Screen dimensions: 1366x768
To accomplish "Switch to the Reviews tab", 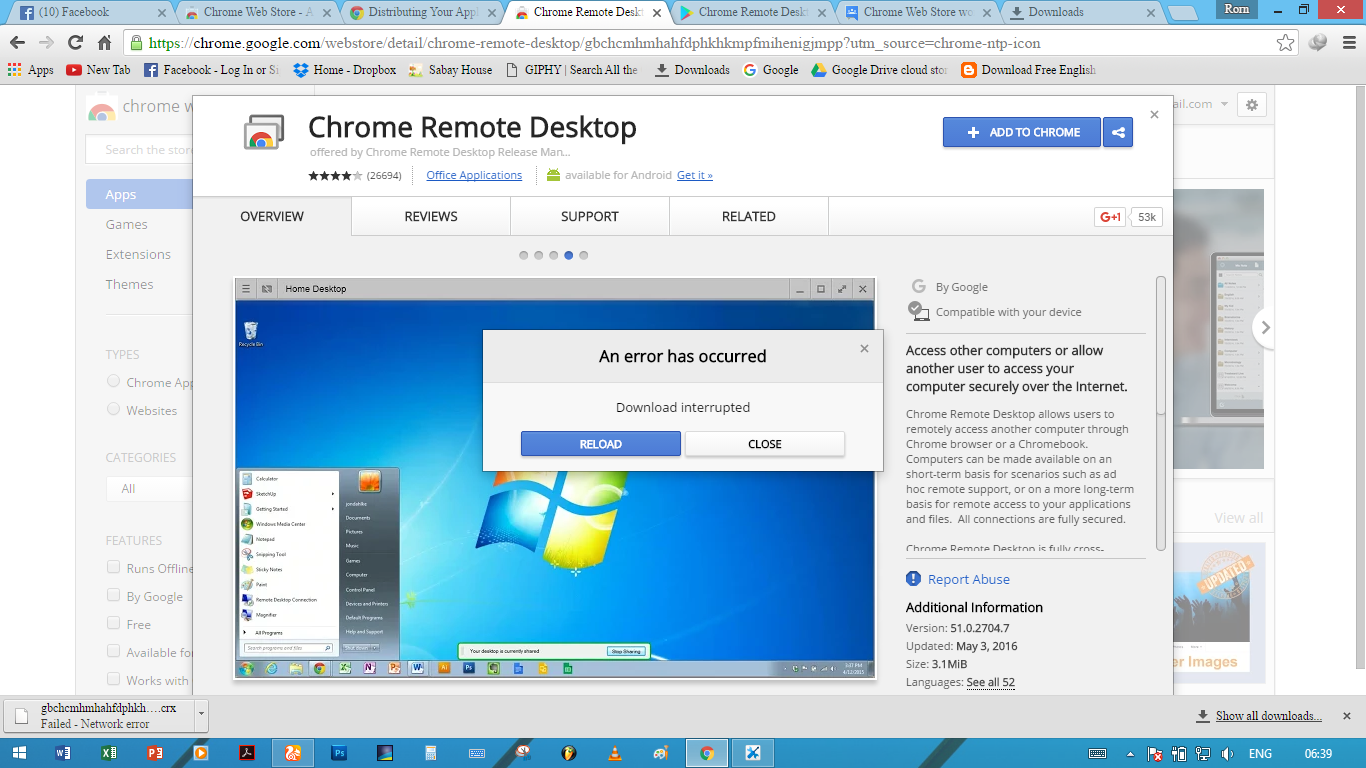I will tap(431, 216).
